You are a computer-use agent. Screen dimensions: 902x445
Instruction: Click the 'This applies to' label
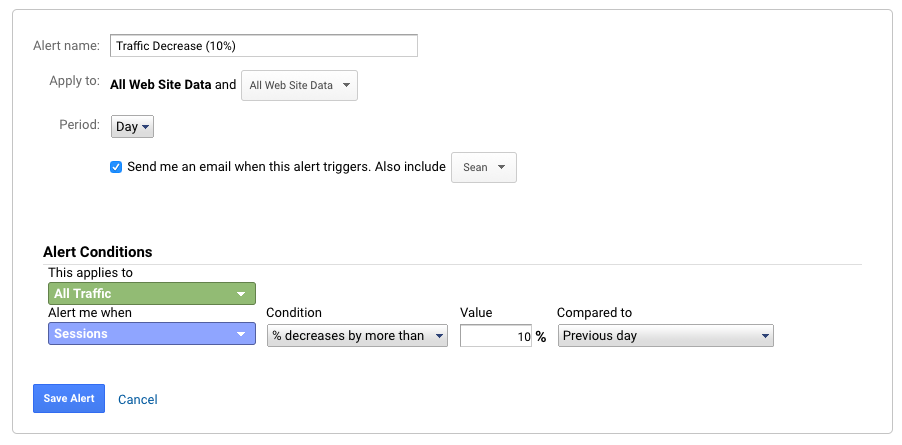(90, 272)
